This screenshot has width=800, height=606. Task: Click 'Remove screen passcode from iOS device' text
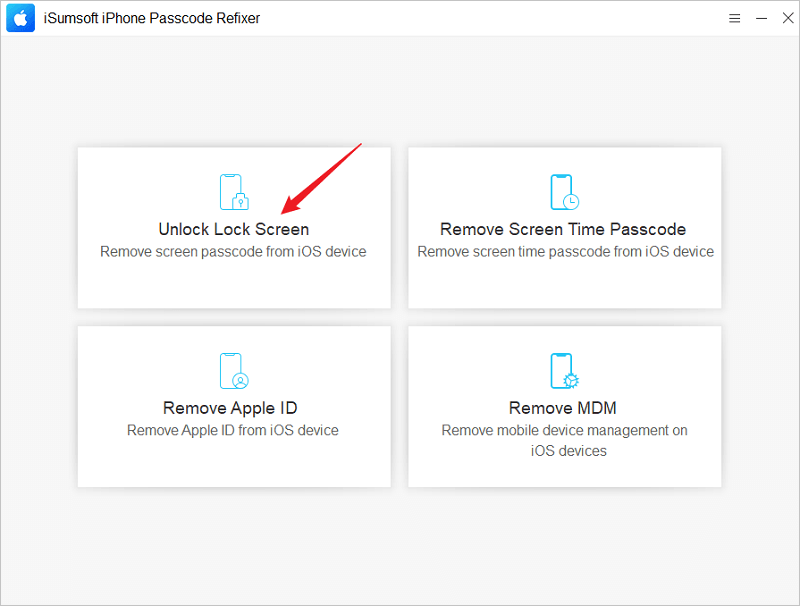(233, 251)
